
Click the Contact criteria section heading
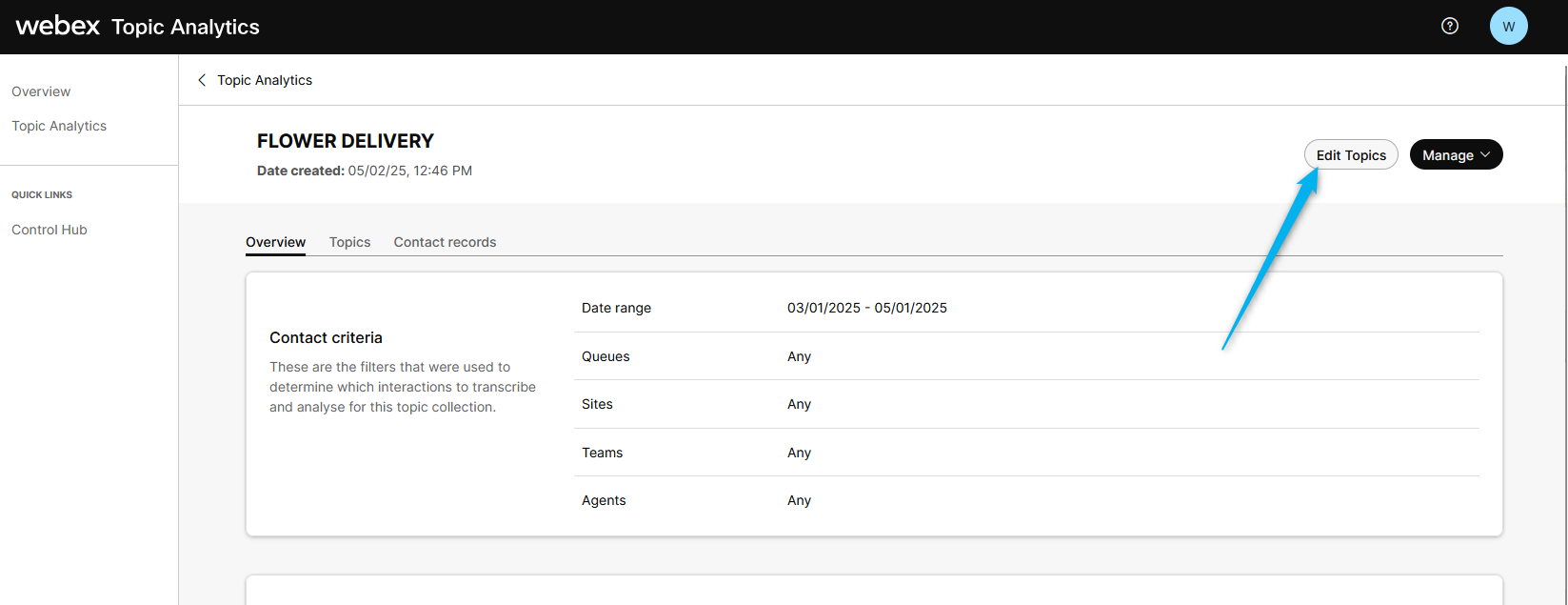click(x=326, y=337)
